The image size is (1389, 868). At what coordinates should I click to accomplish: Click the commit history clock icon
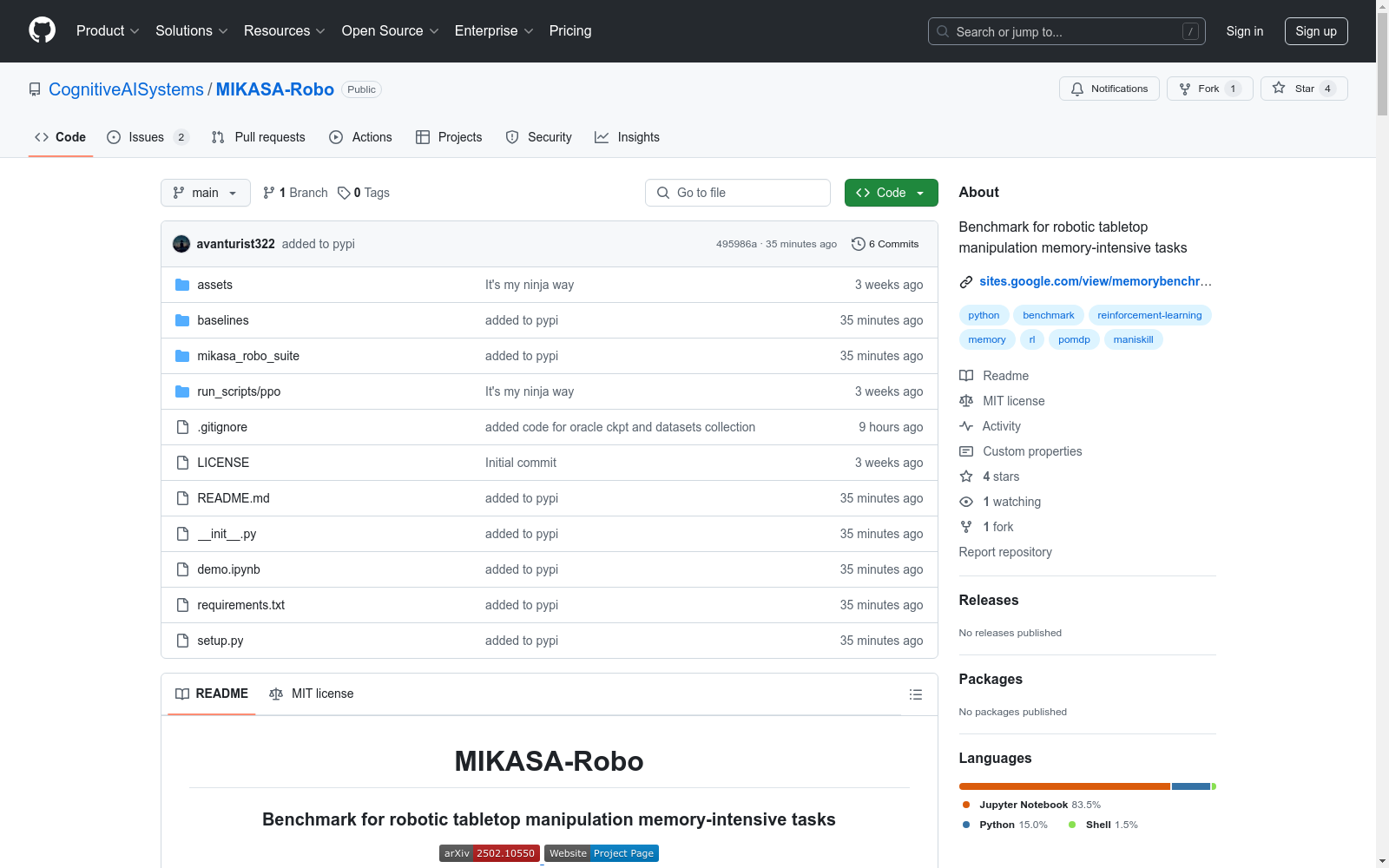tap(859, 244)
